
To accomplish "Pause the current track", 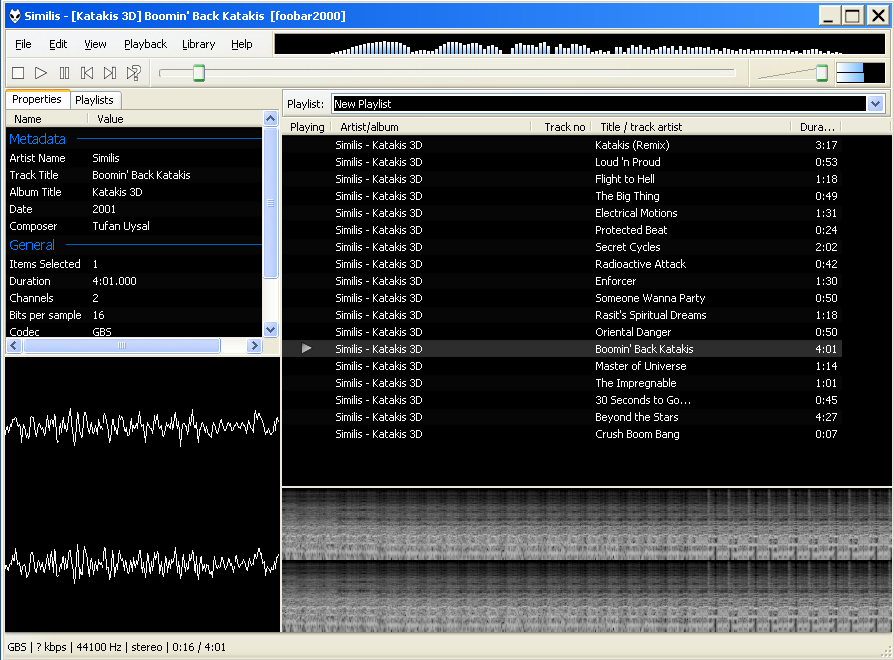I will tap(64, 73).
